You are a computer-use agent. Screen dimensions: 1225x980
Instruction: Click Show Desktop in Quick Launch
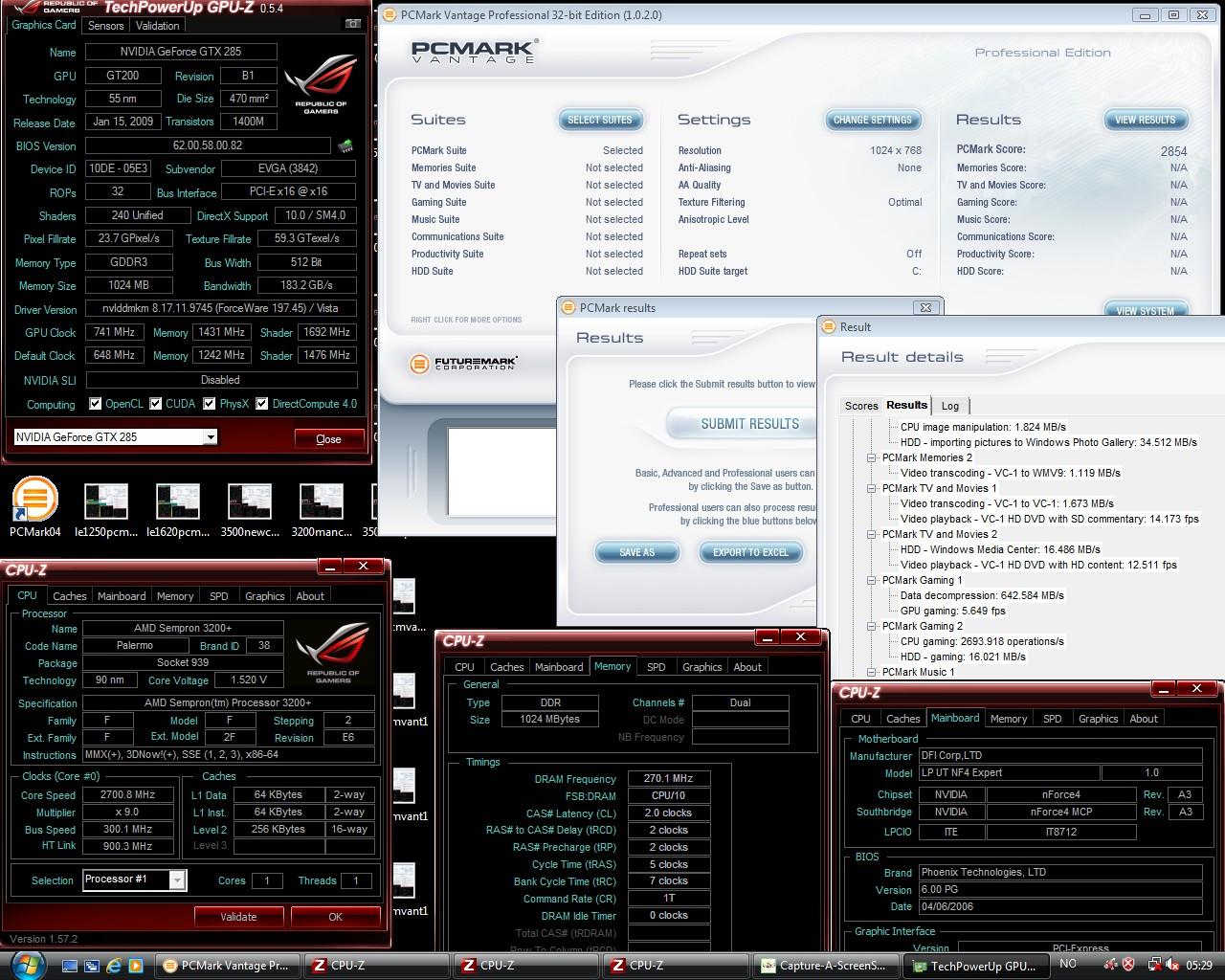point(70,966)
